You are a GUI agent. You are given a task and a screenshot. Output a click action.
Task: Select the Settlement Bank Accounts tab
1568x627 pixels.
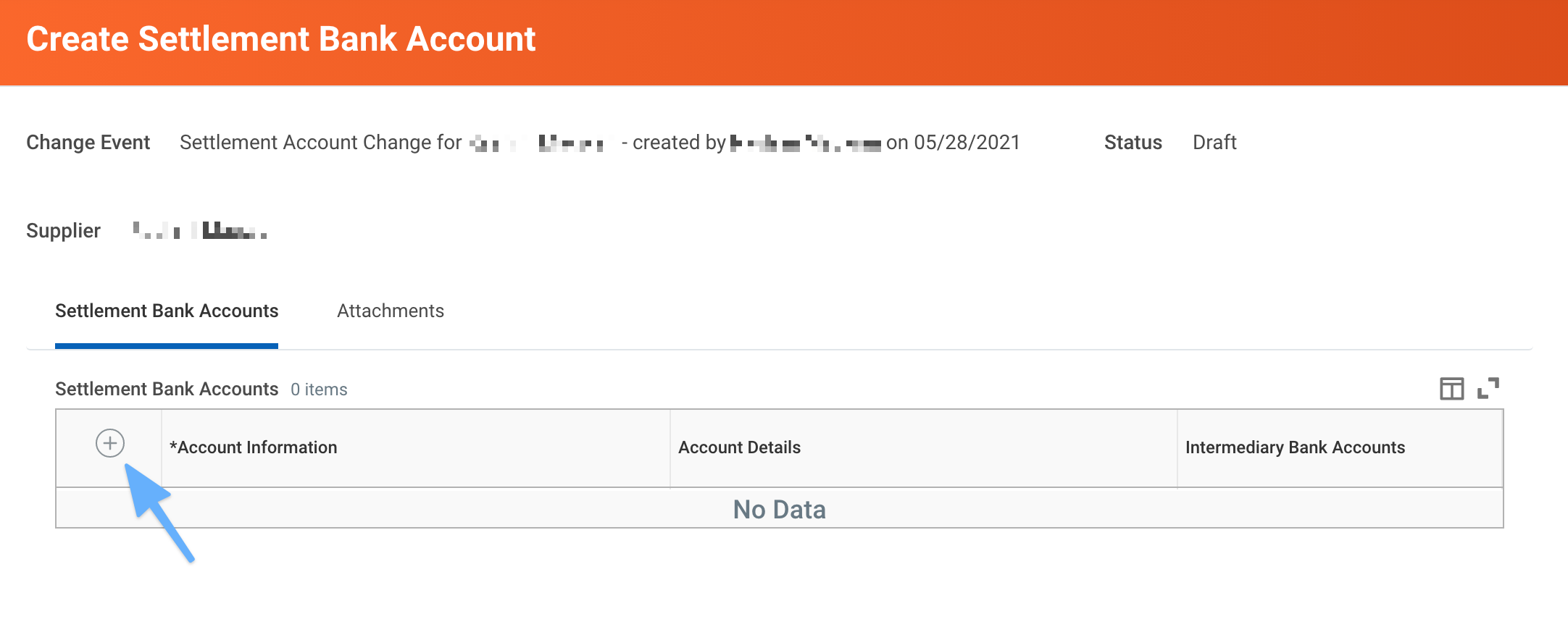tap(167, 311)
